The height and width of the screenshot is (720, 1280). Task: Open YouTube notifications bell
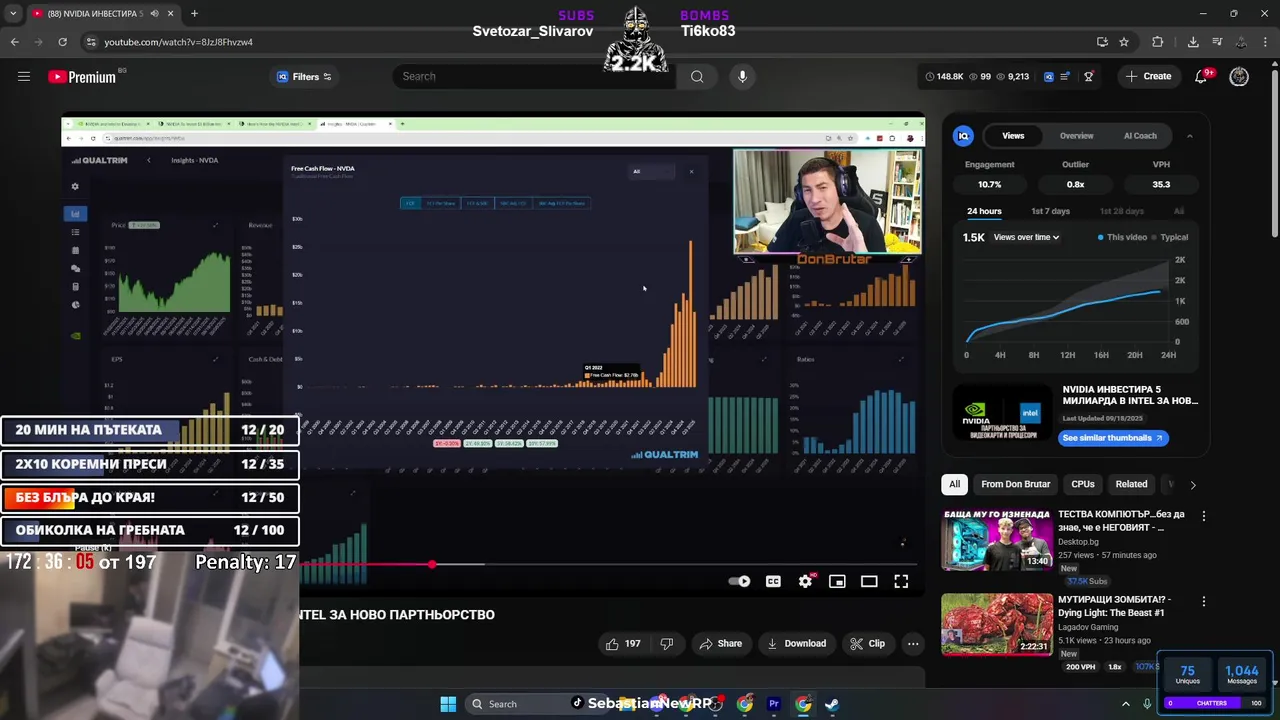tap(1201, 77)
